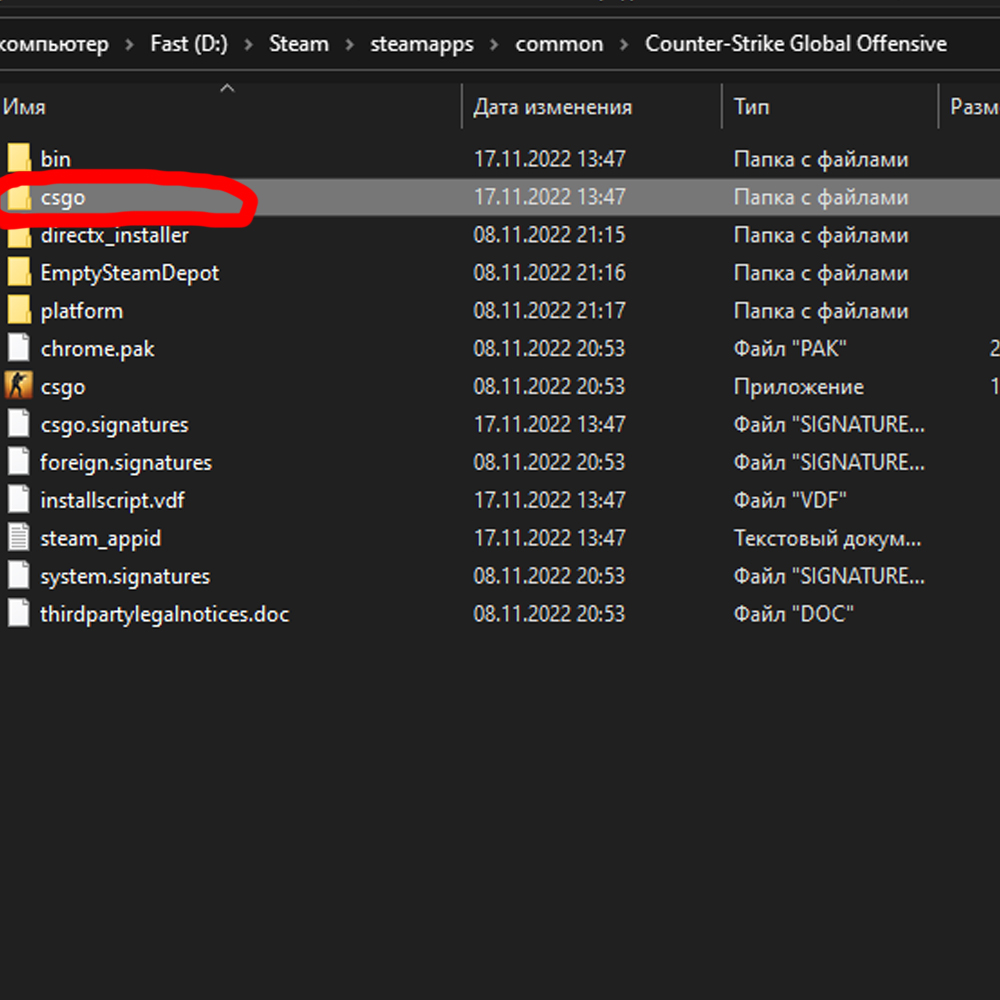Click type Файл "DOC" cell
The height and width of the screenshot is (1000, 1000).
(x=793, y=614)
